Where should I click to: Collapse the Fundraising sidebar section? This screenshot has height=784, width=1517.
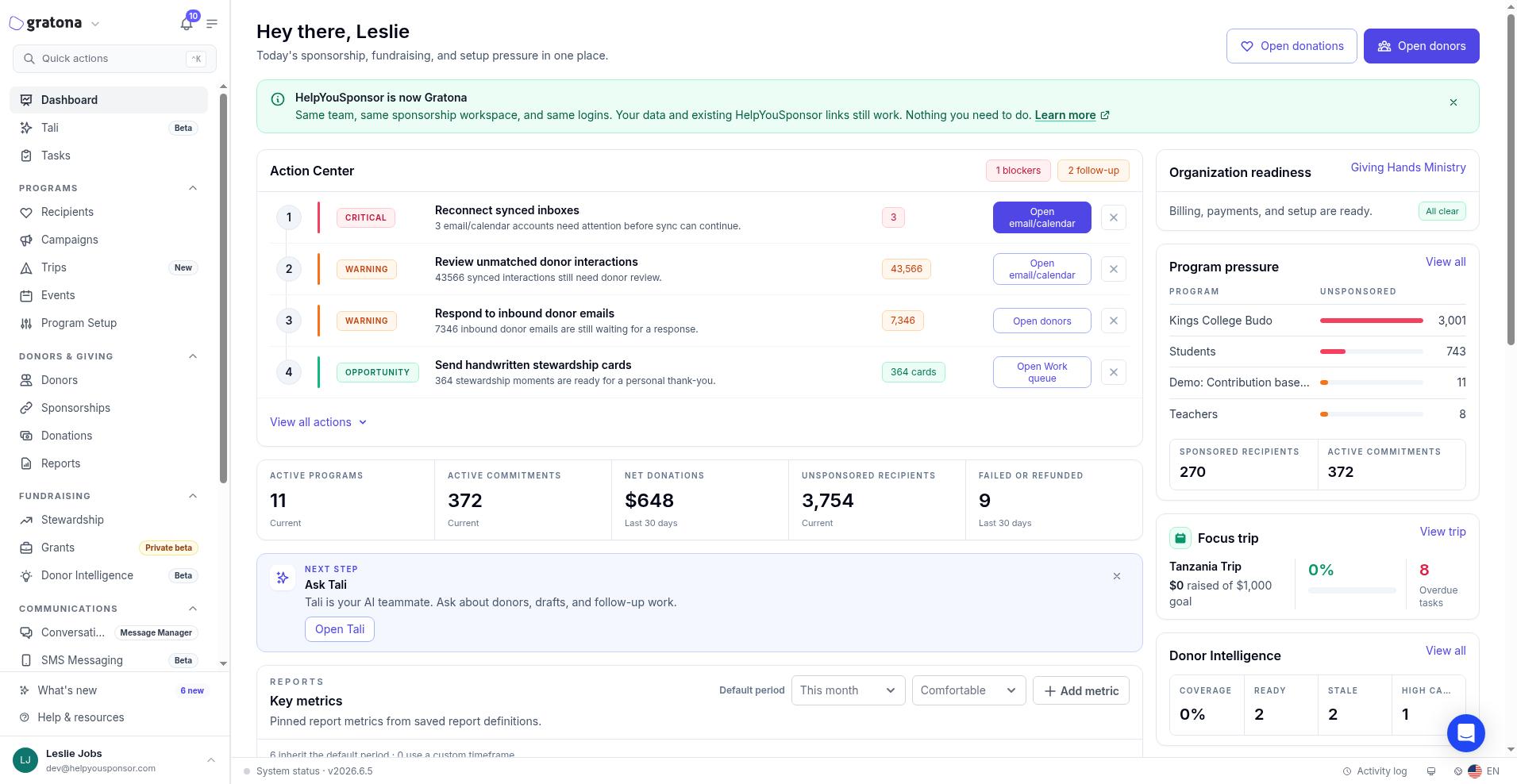click(193, 496)
